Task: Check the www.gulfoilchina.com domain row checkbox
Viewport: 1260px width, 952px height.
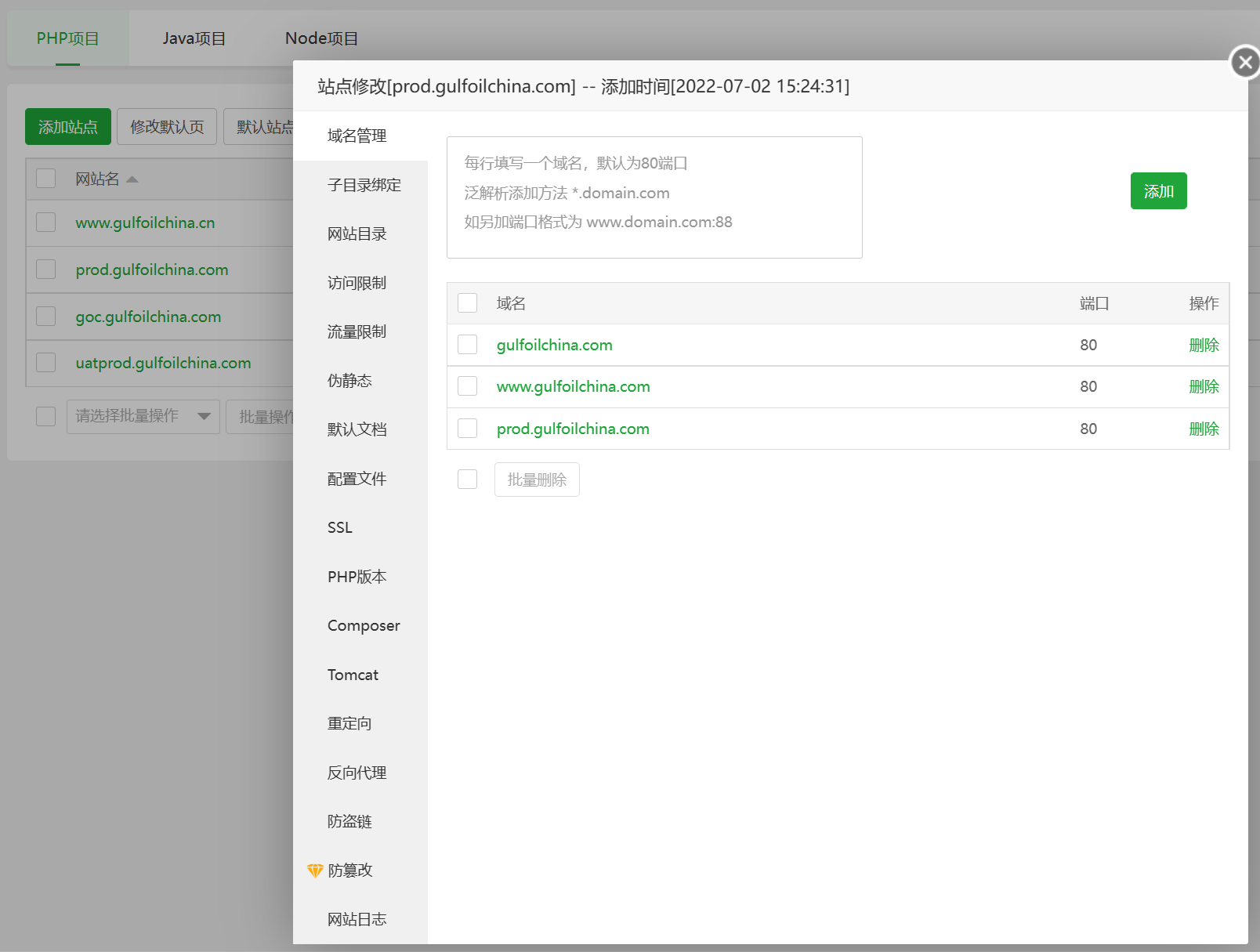Action: point(468,386)
